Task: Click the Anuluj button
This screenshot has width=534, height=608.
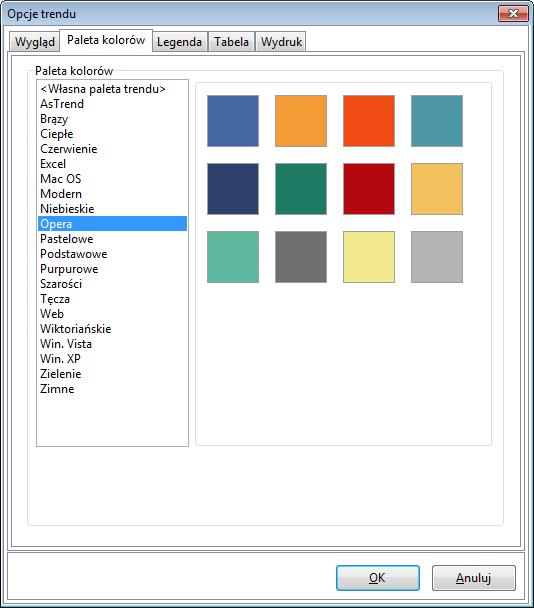Action: pos(474,578)
